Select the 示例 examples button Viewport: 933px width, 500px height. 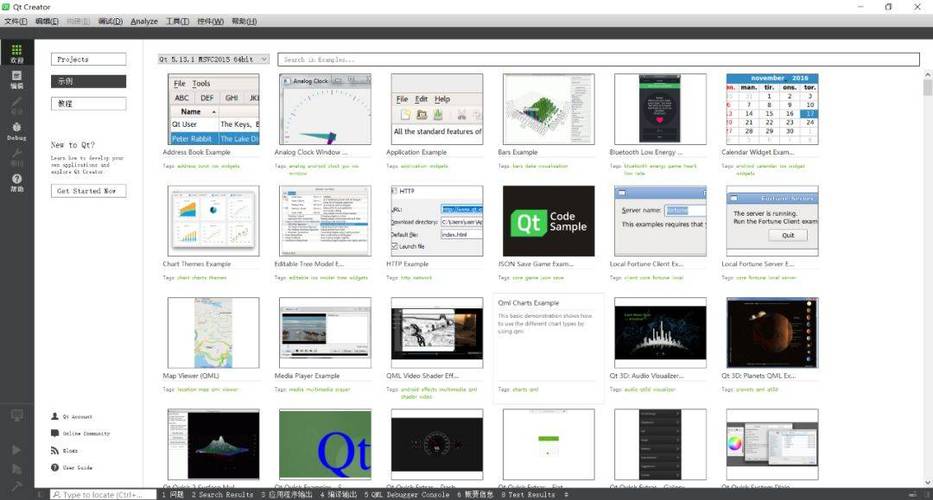pos(89,82)
